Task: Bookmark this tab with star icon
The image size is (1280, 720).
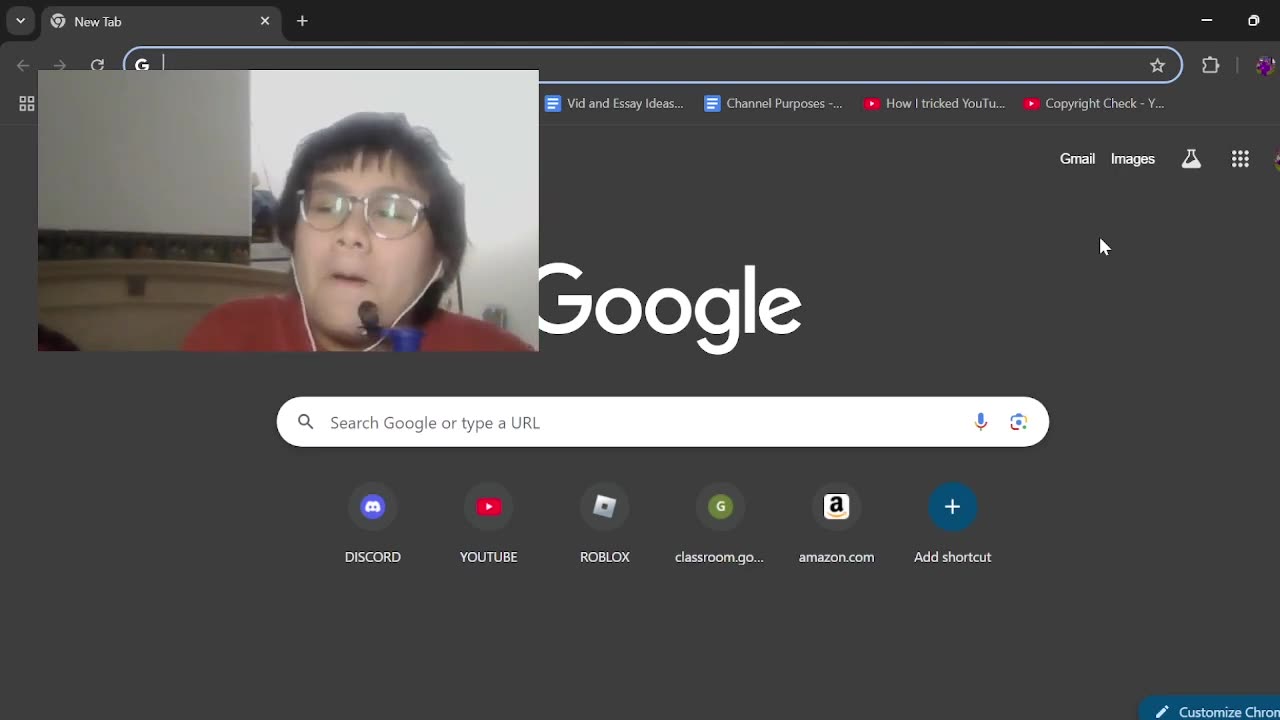Action: click(1157, 65)
